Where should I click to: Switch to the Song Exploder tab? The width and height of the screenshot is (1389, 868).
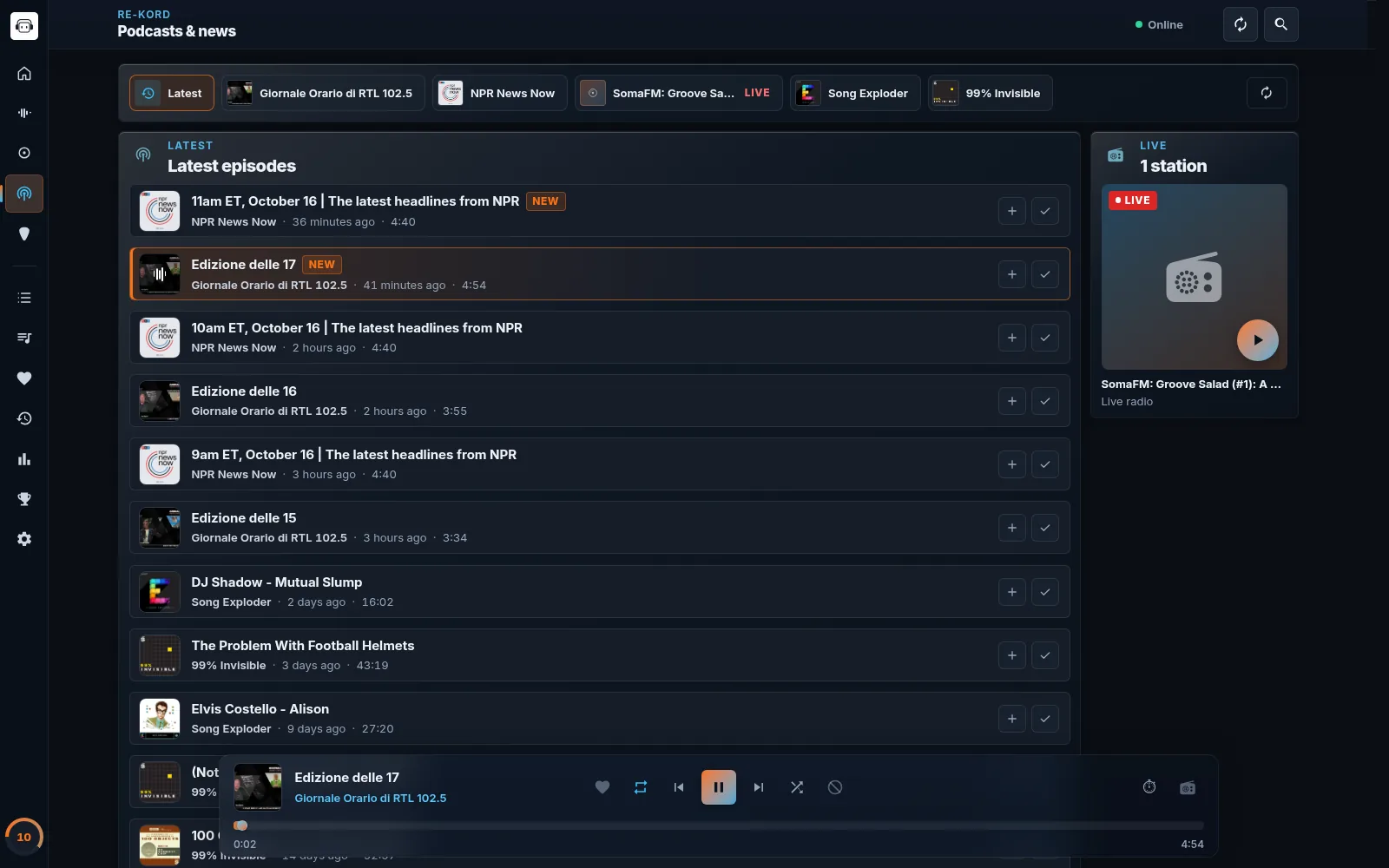(x=855, y=93)
